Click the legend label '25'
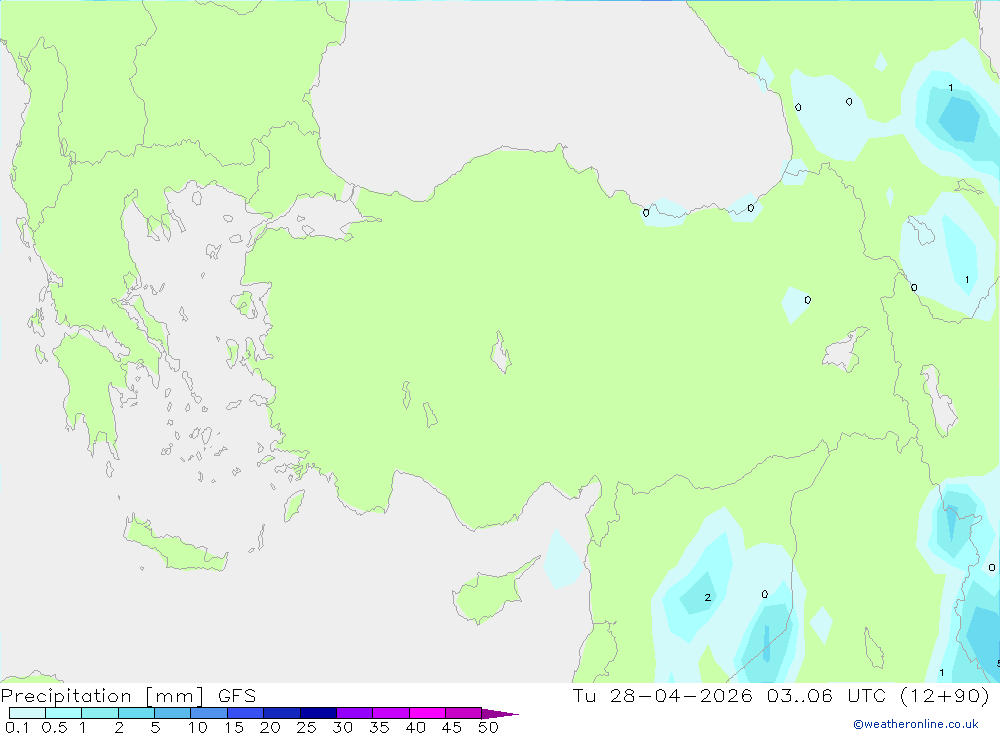Viewport: 1000px width, 733px height. [307, 727]
